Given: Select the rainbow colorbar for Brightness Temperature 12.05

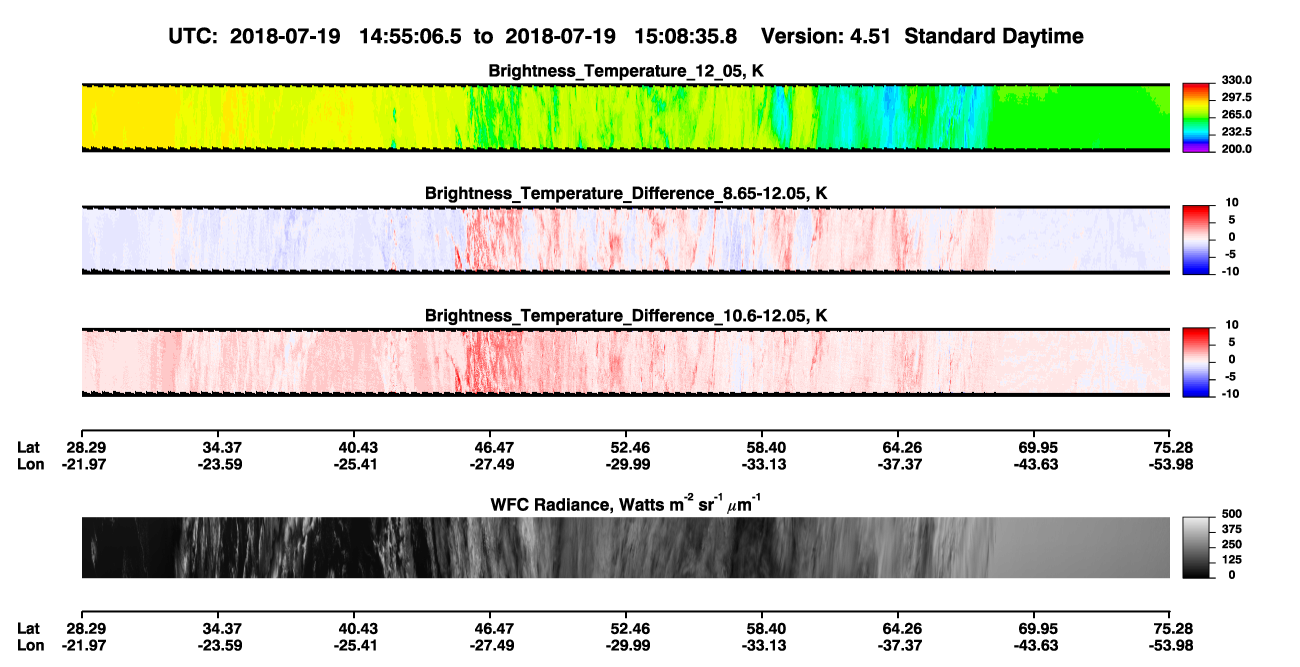Looking at the screenshot, I should coord(1195,117).
